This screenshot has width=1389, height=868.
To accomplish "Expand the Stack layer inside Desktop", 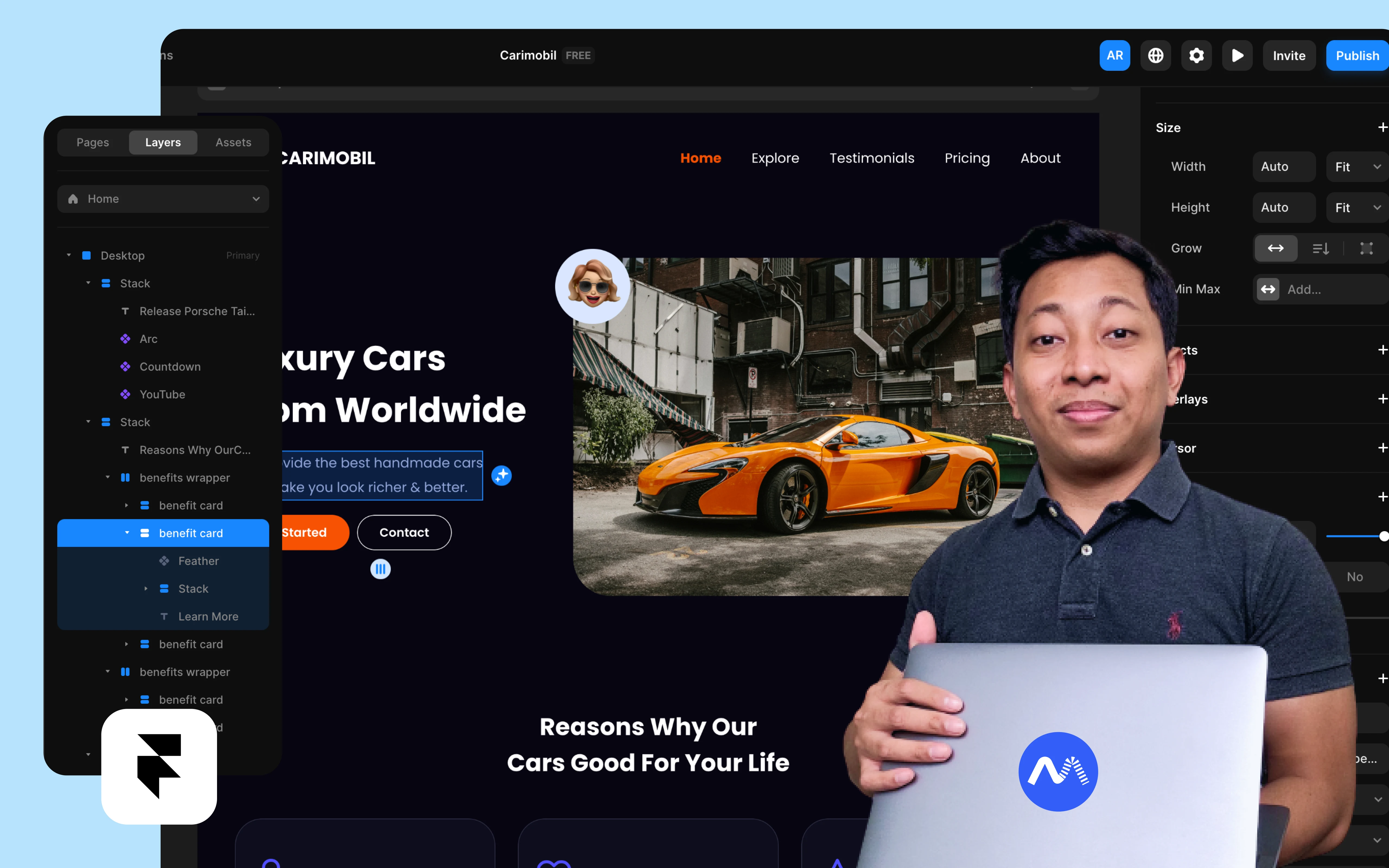I will (88, 283).
